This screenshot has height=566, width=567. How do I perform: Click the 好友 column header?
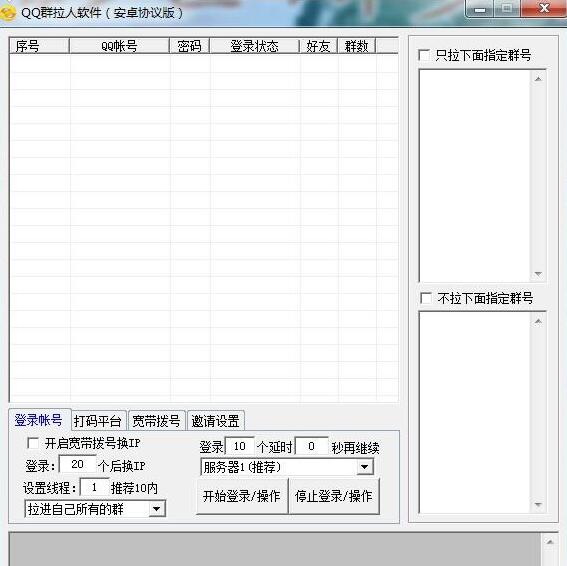tap(318, 46)
